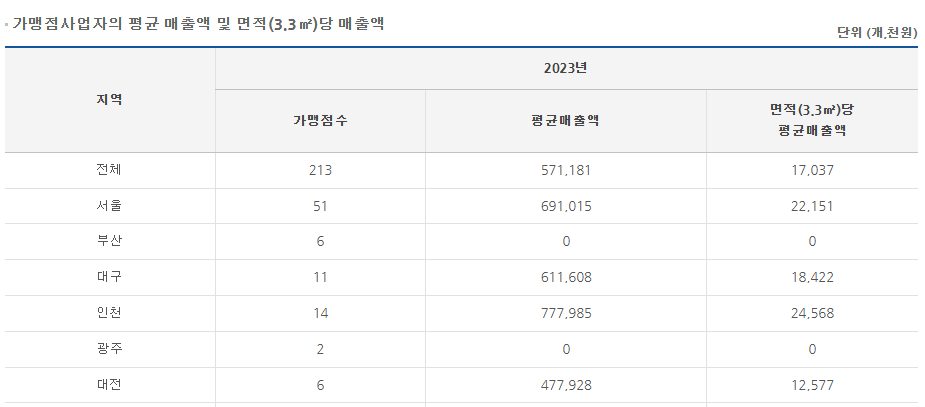Click the 인천 average sales 777,985
The image size is (925, 407).
click(x=566, y=313)
